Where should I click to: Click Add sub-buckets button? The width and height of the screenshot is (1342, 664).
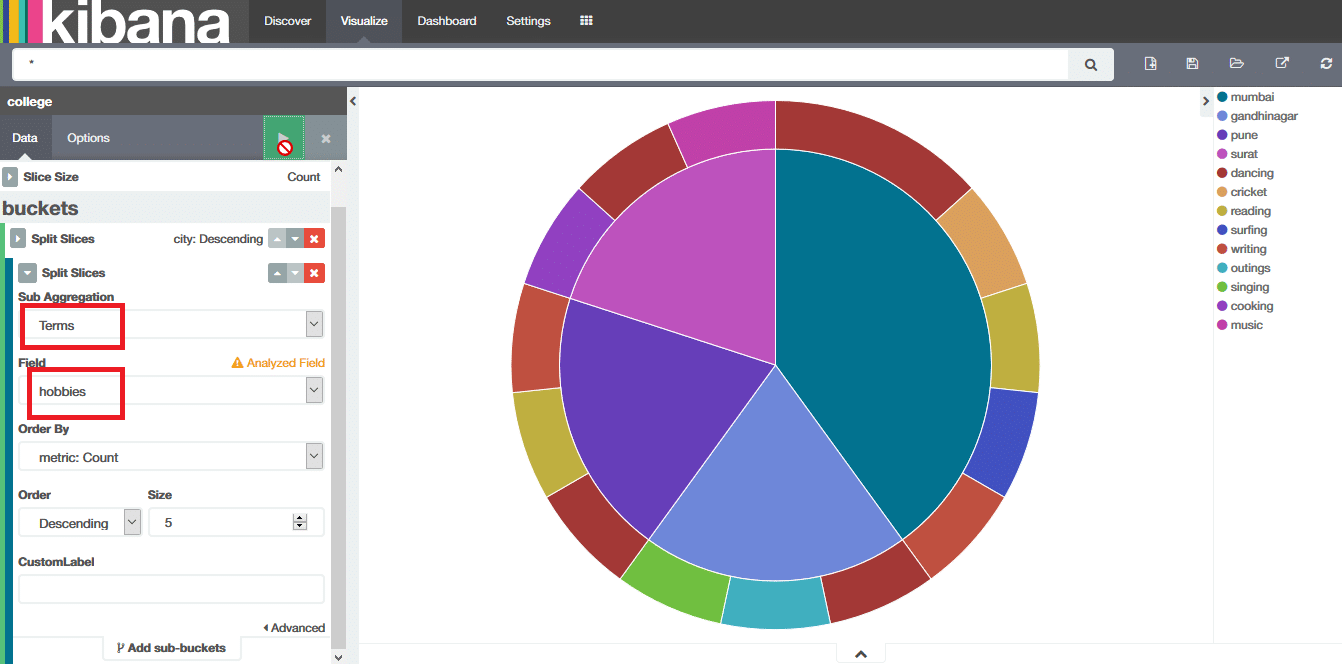[x=171, y=648]
